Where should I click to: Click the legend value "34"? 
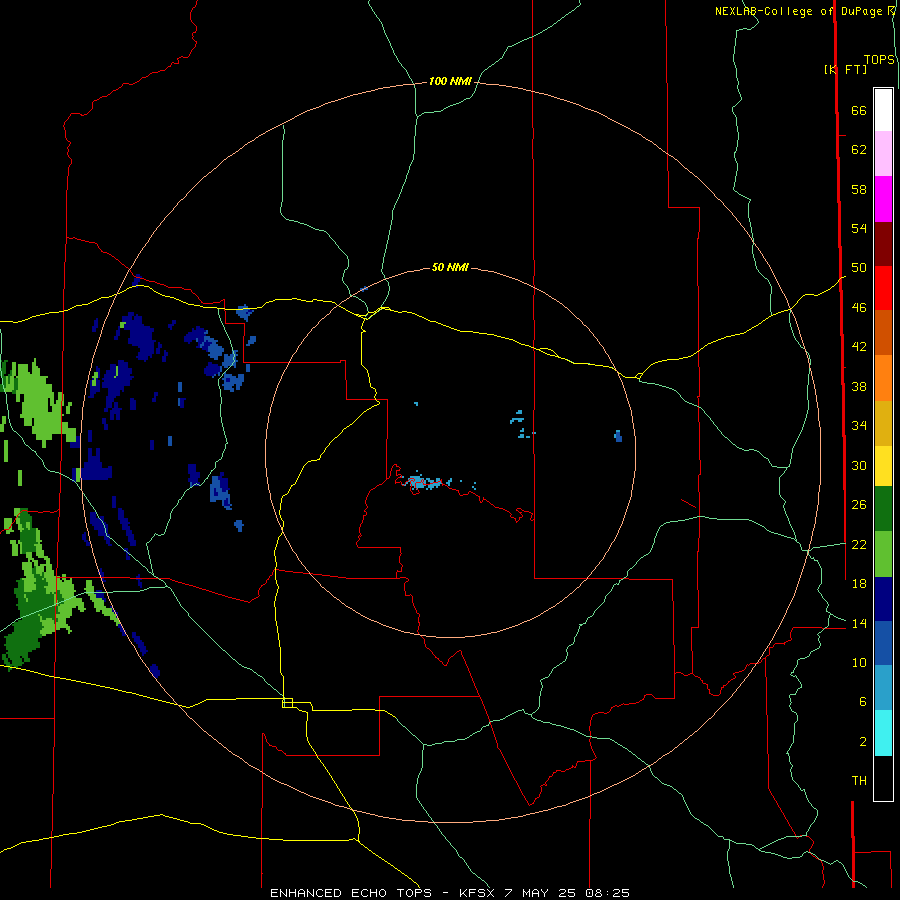pos(859,425)
